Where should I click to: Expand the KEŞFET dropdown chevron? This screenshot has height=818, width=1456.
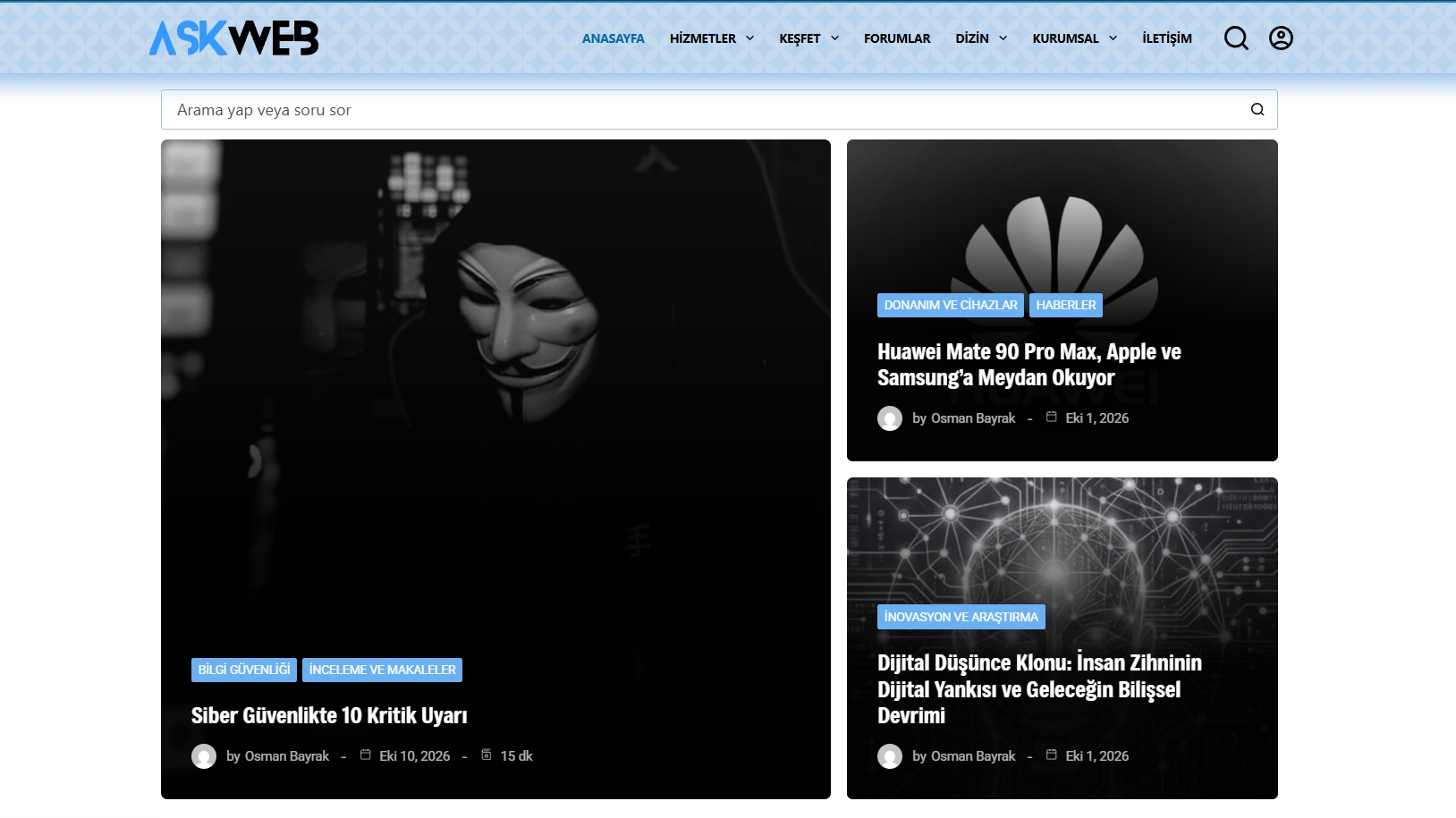(x=834, y=38)
